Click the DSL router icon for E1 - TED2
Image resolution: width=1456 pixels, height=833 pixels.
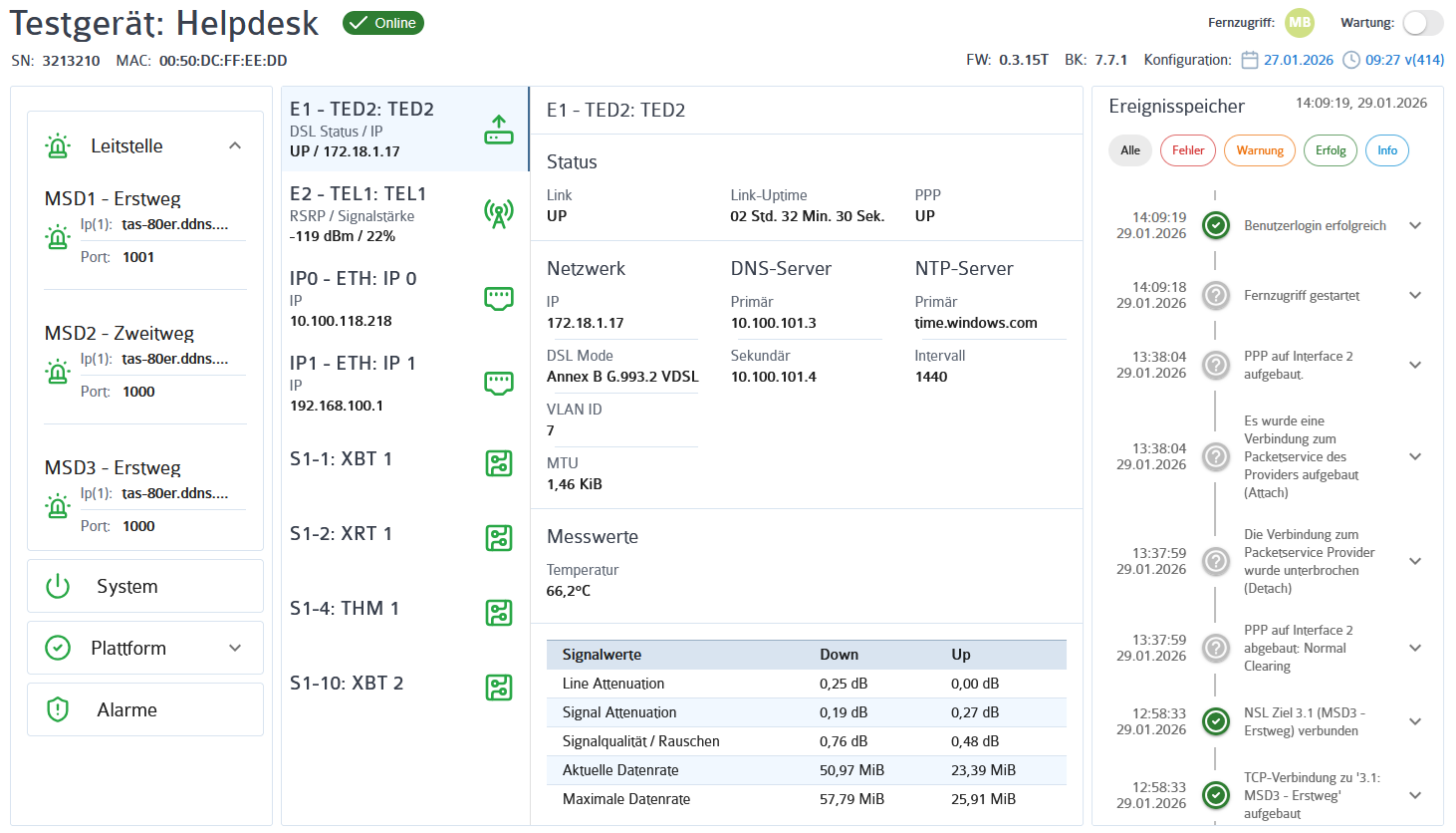click(499, 130)
